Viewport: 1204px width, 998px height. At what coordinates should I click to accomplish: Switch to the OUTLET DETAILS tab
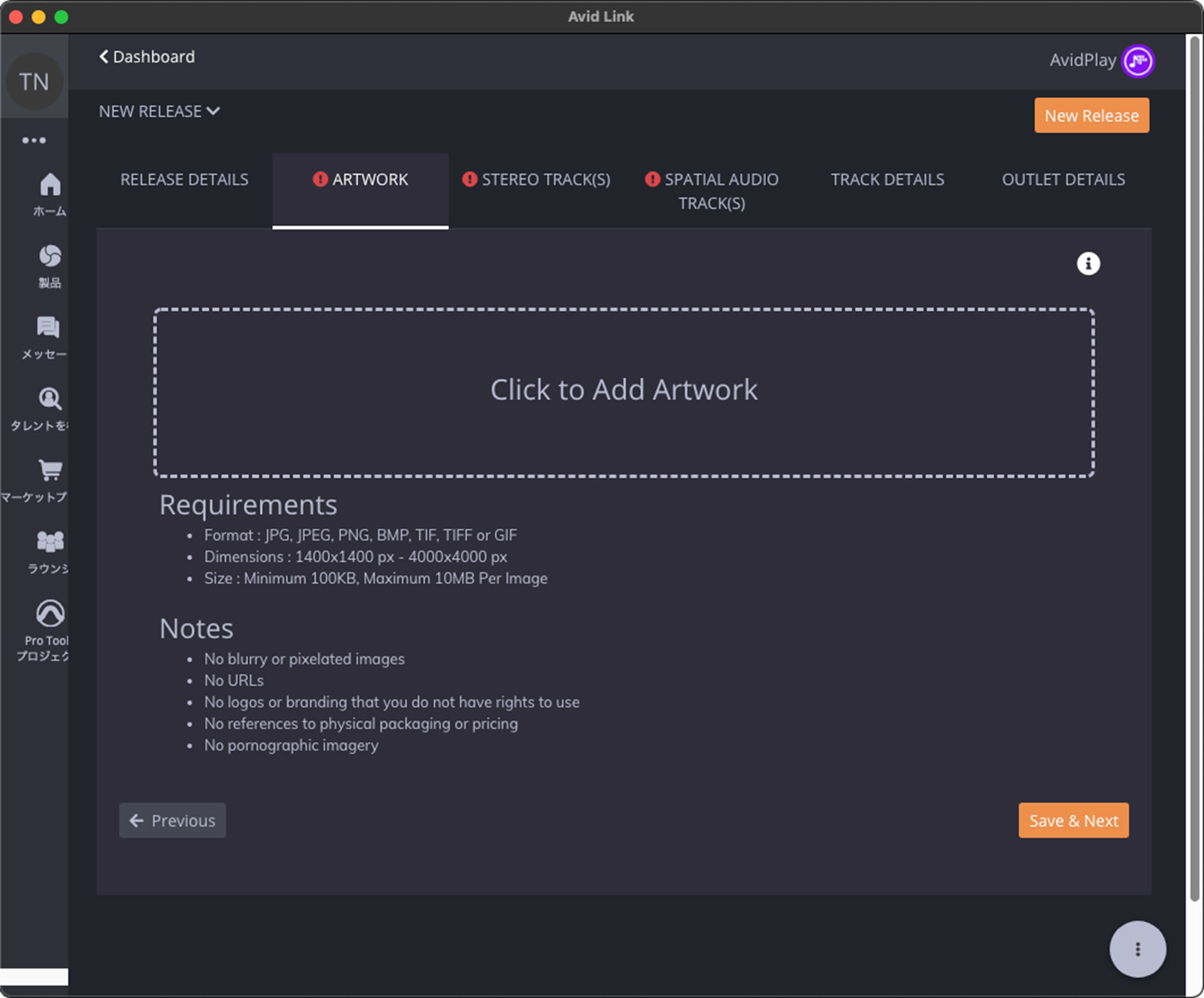pyautogui.click(x=1063, y=180)
